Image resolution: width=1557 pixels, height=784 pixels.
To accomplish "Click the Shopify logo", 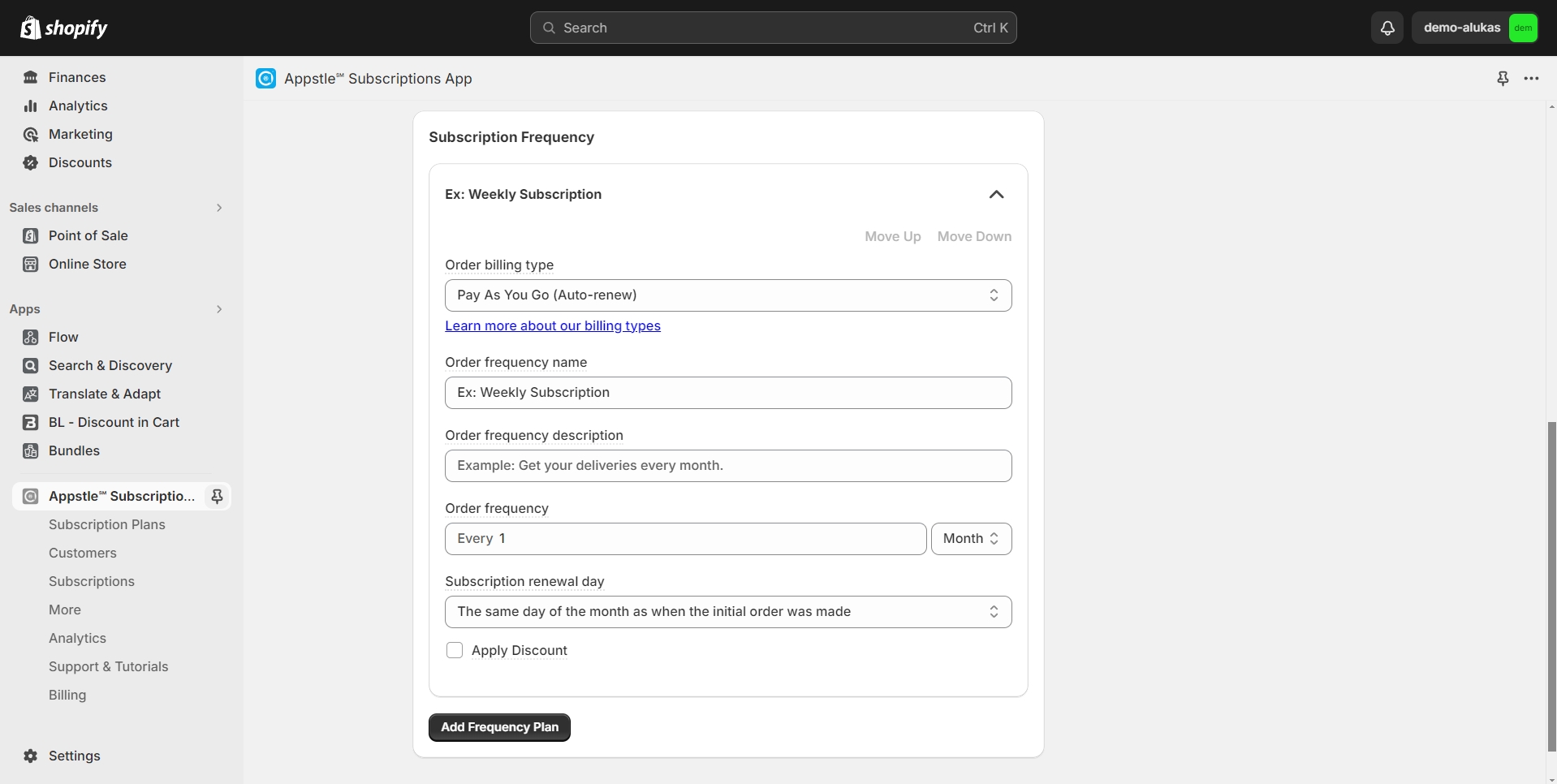I will pyautogui.click(x=64, y=28).
